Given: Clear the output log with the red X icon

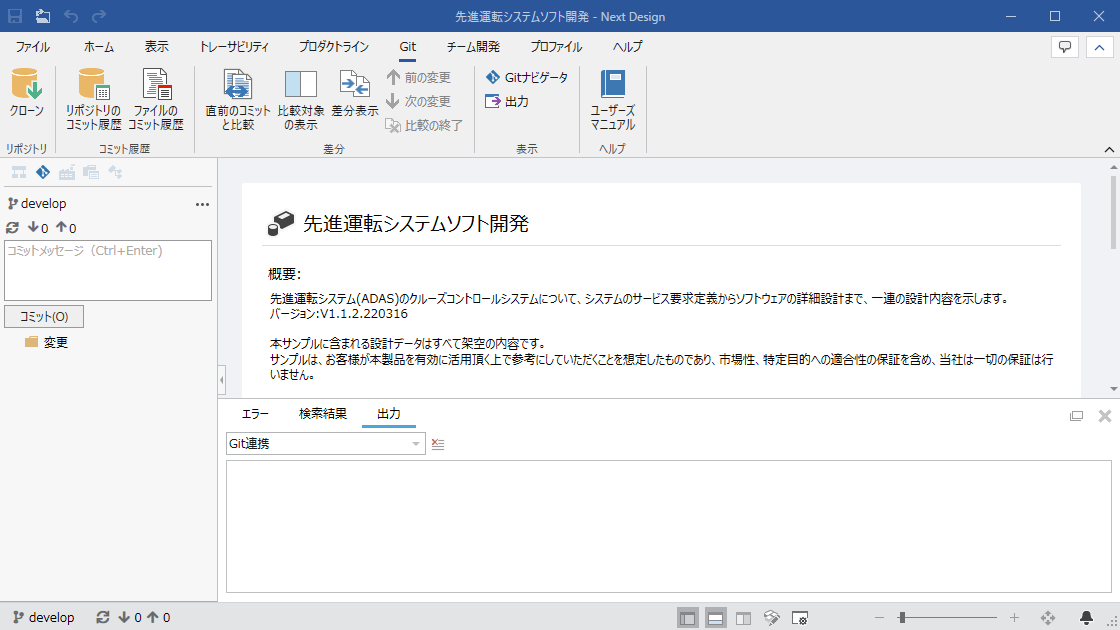Looking at the screenshot, I should [x=438, y=444].
